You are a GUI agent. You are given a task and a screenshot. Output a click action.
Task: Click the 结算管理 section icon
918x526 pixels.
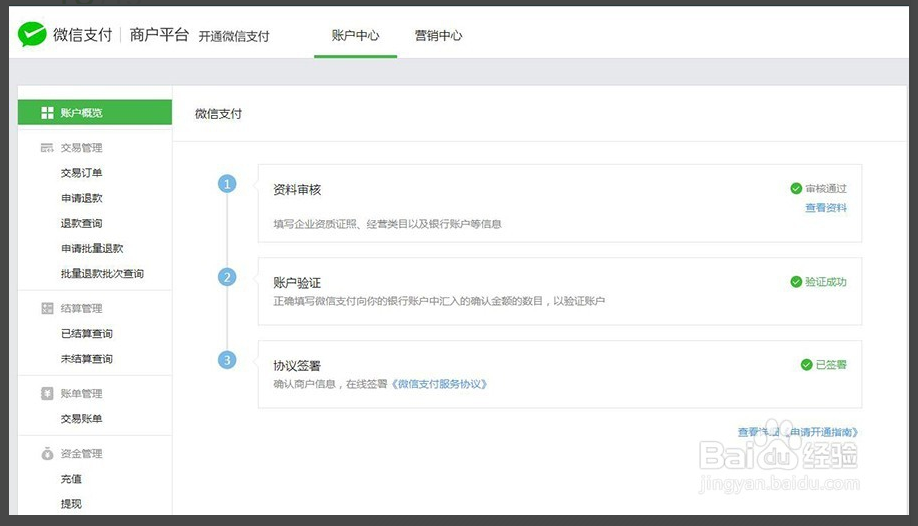47,309
